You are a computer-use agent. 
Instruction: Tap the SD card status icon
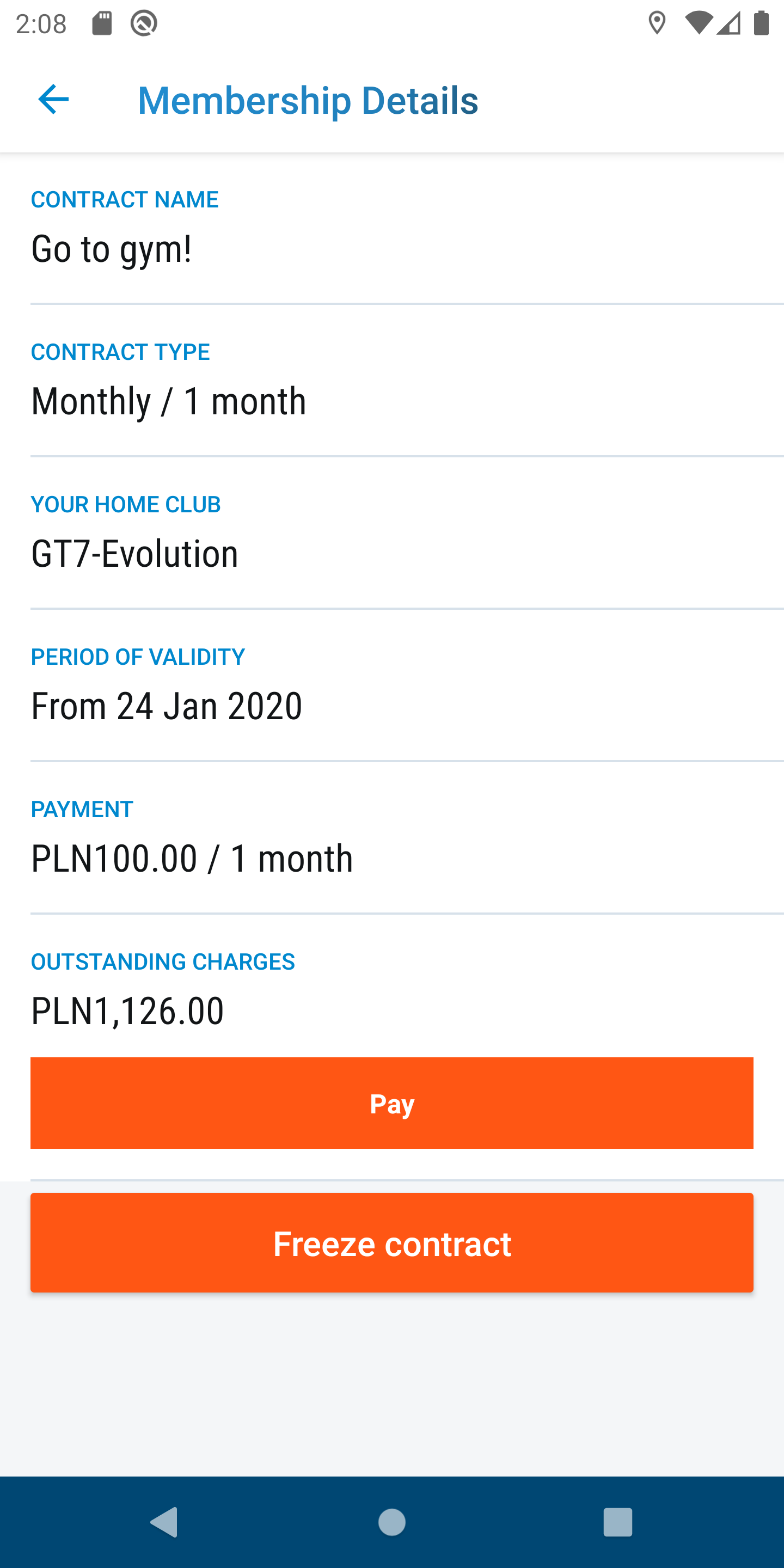102,24
